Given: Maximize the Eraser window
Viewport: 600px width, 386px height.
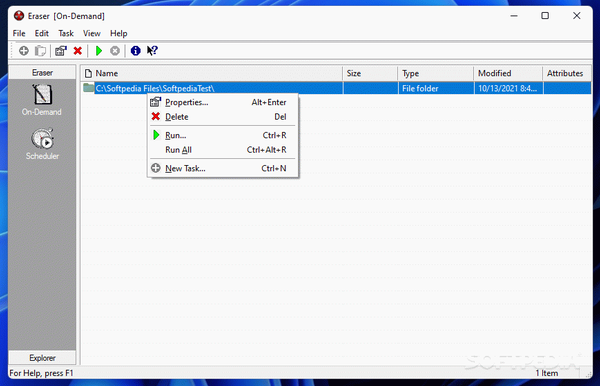Looking at the screenshot, I should pyautogui.click(x=545, y=16).
